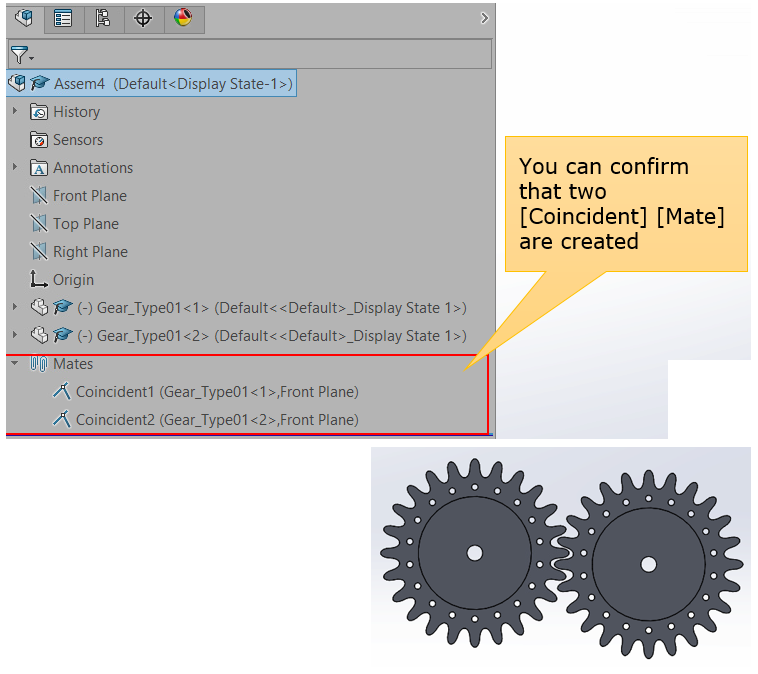Expand the Annotations folder arrow
The image size is (758, 674).
click(x=15, y=167)
